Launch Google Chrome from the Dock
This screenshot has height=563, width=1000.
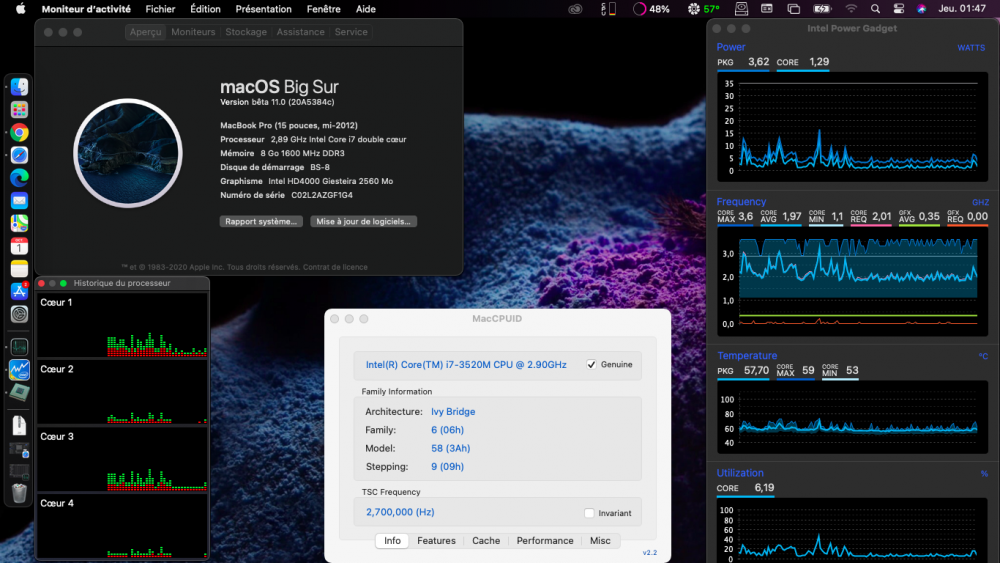(19, 133)
